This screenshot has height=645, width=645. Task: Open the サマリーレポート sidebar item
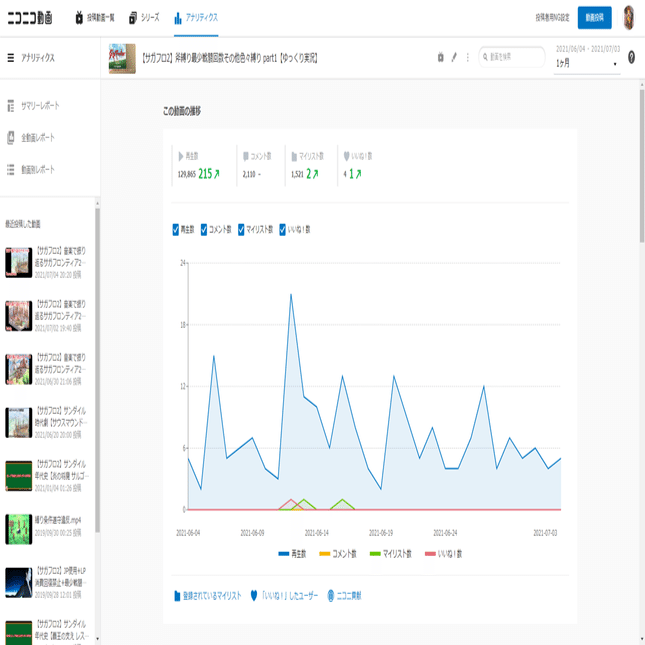point(40,106)
